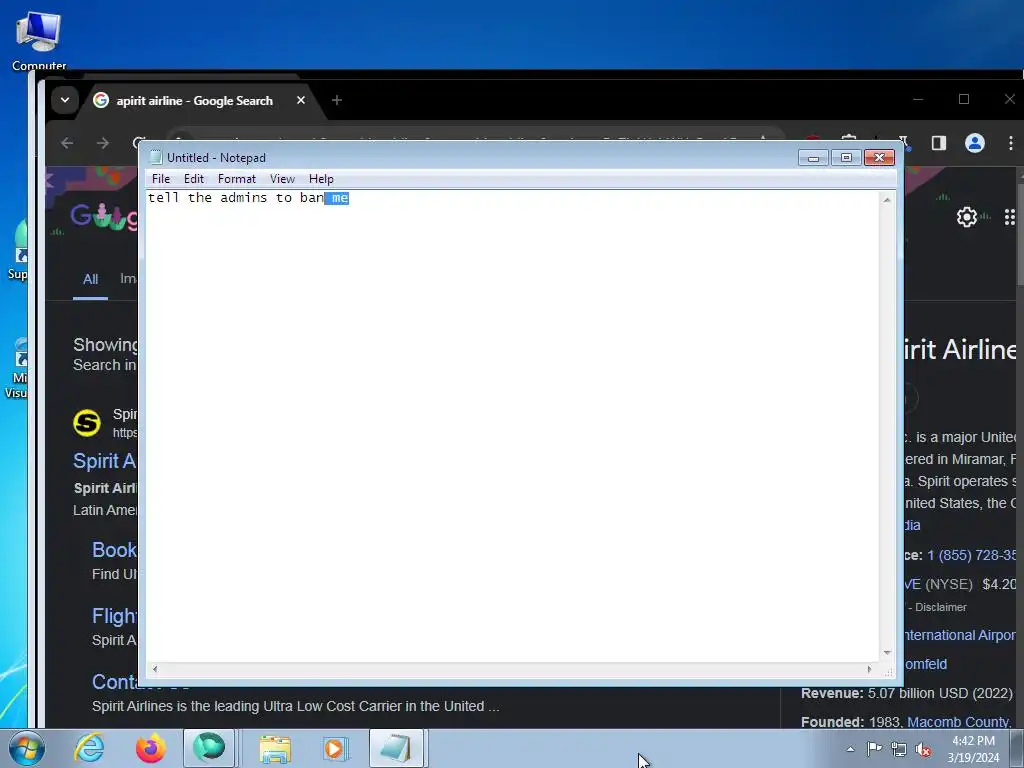This screenshot has width=1024, height=768.
Task: Click Chrome back navigation arrow
Action: (x=67, y=143)
